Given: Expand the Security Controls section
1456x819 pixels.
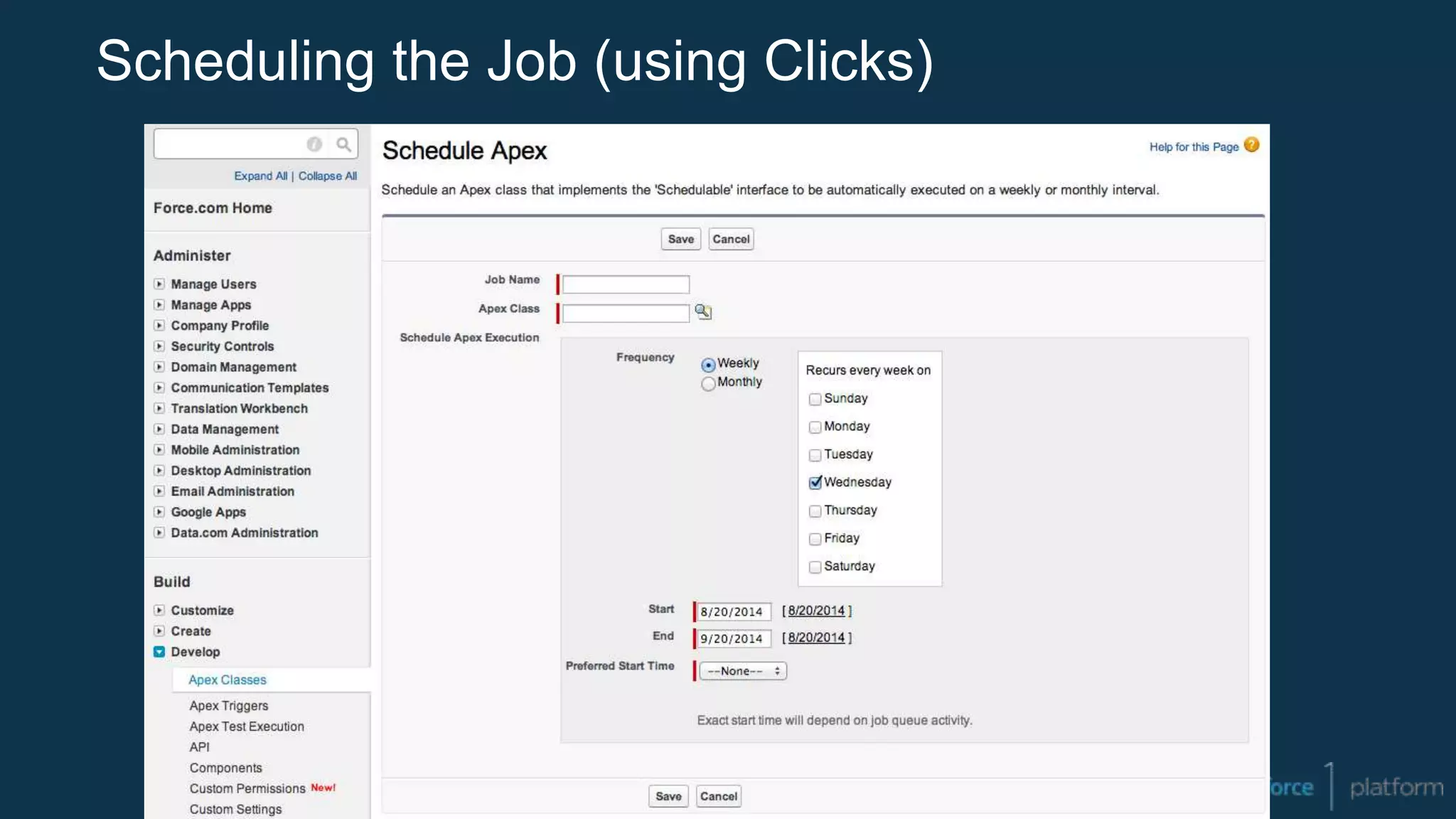Looking at the screenshot, I should pyautogui.click(x=159, y=346).
